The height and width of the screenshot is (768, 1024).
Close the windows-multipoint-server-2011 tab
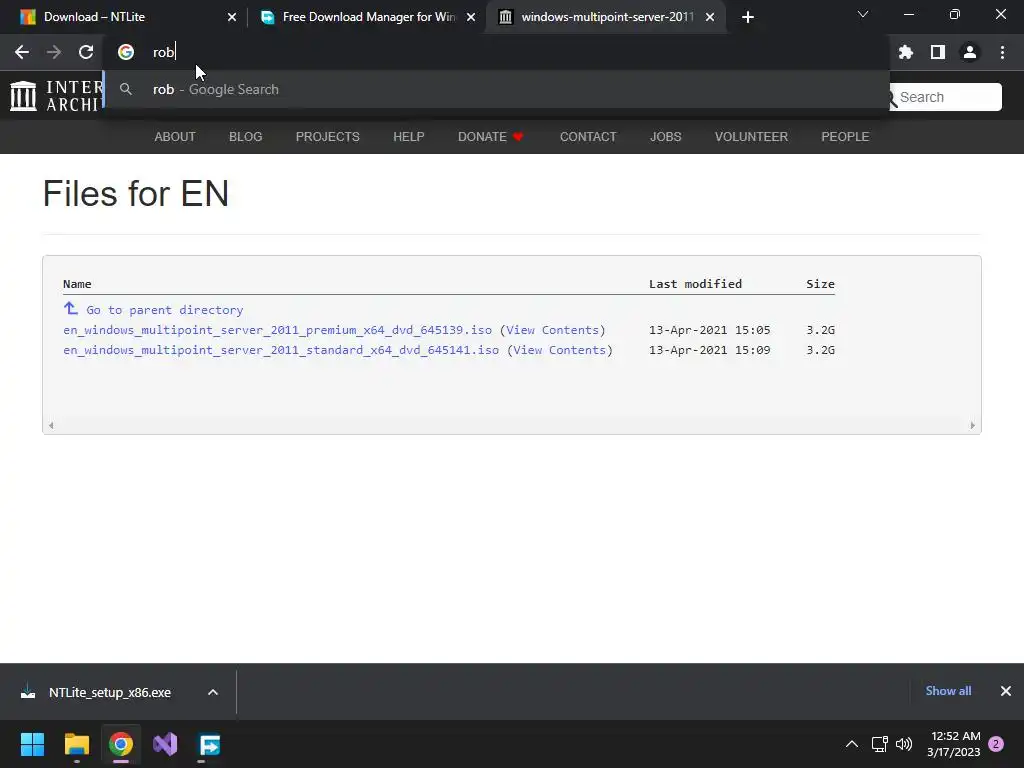[x=710, y=17]
